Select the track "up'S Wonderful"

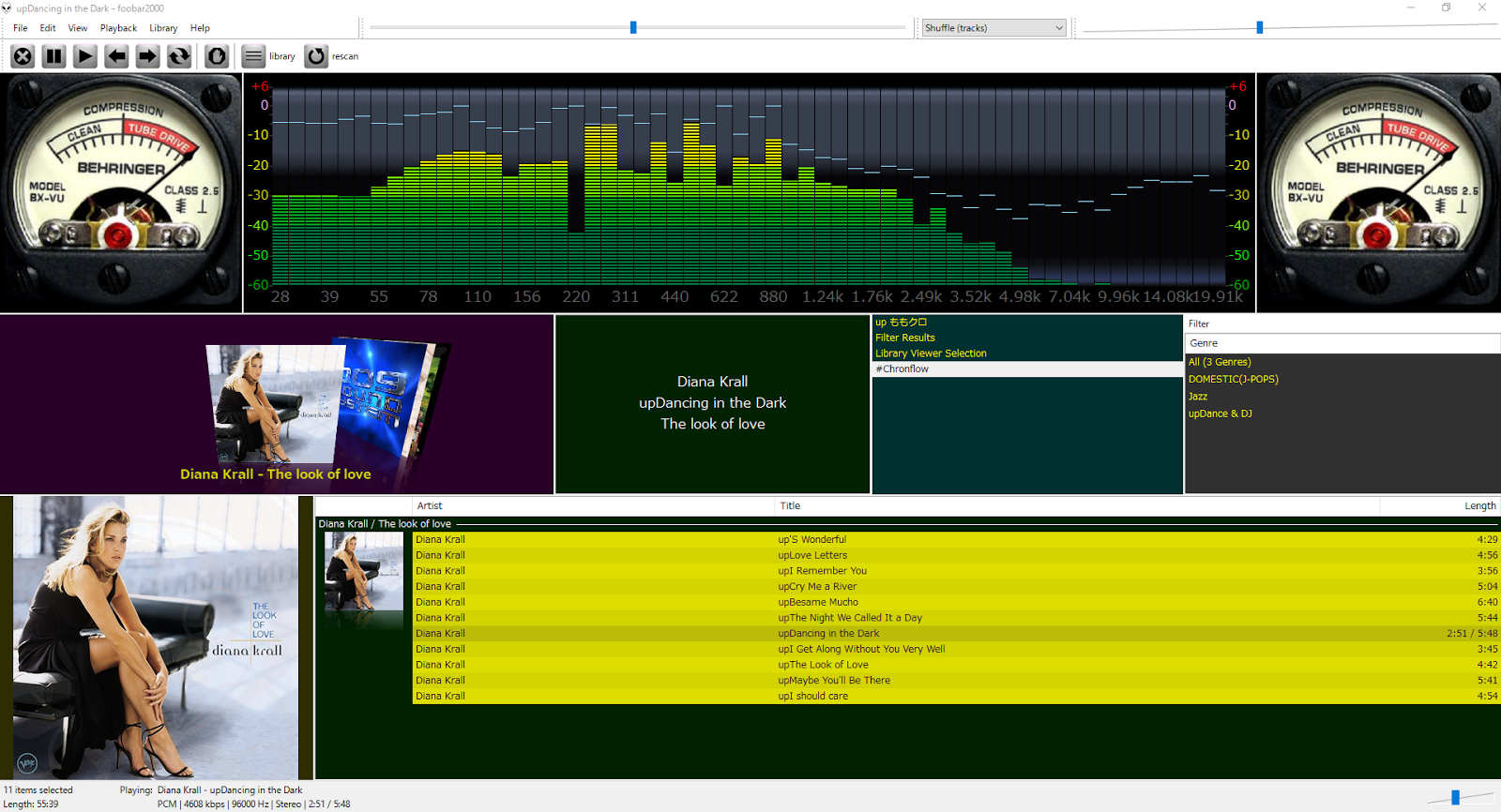[956, 540]
